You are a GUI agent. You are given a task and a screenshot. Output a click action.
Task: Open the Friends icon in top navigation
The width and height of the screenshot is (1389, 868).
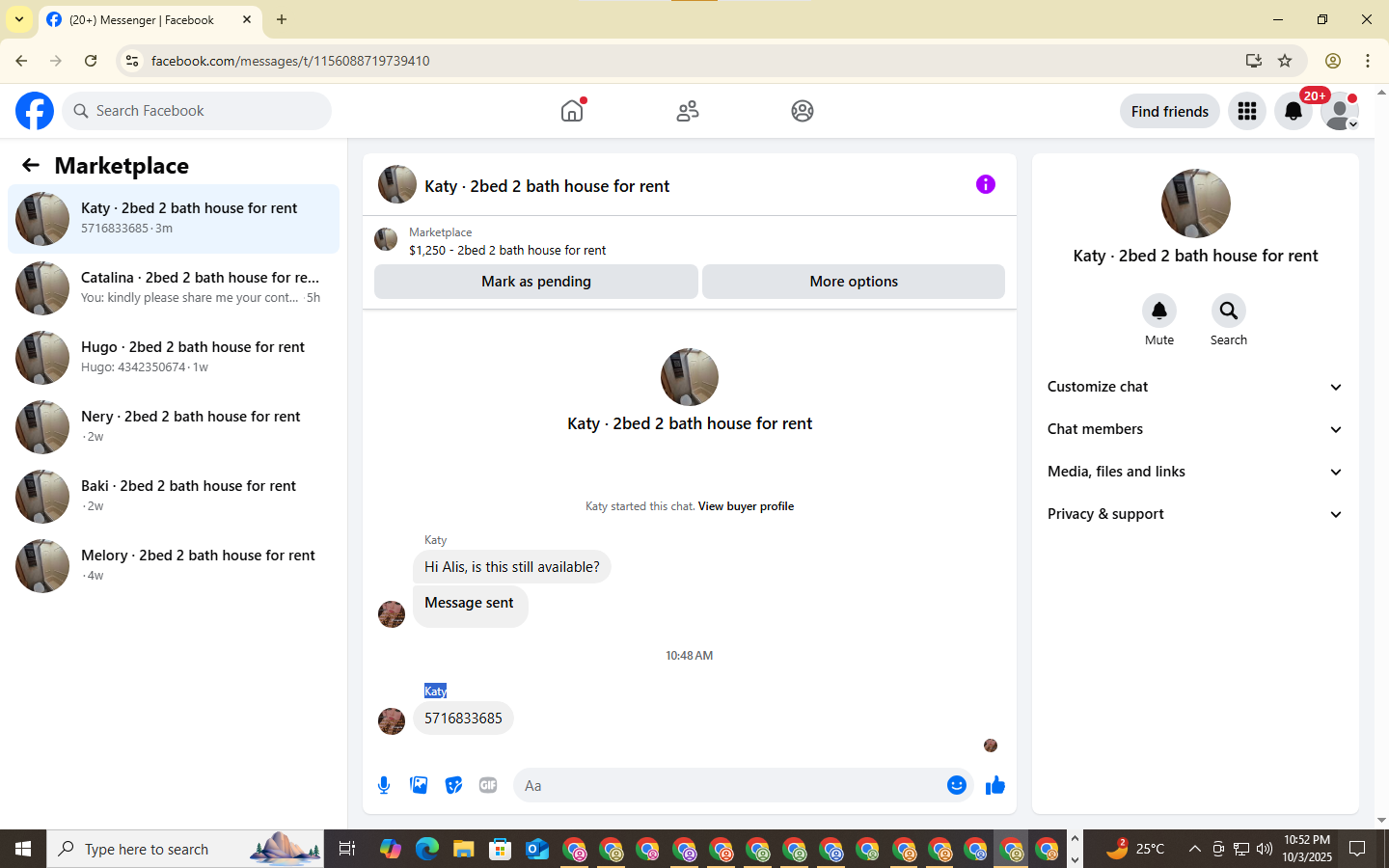click(688, 111)
